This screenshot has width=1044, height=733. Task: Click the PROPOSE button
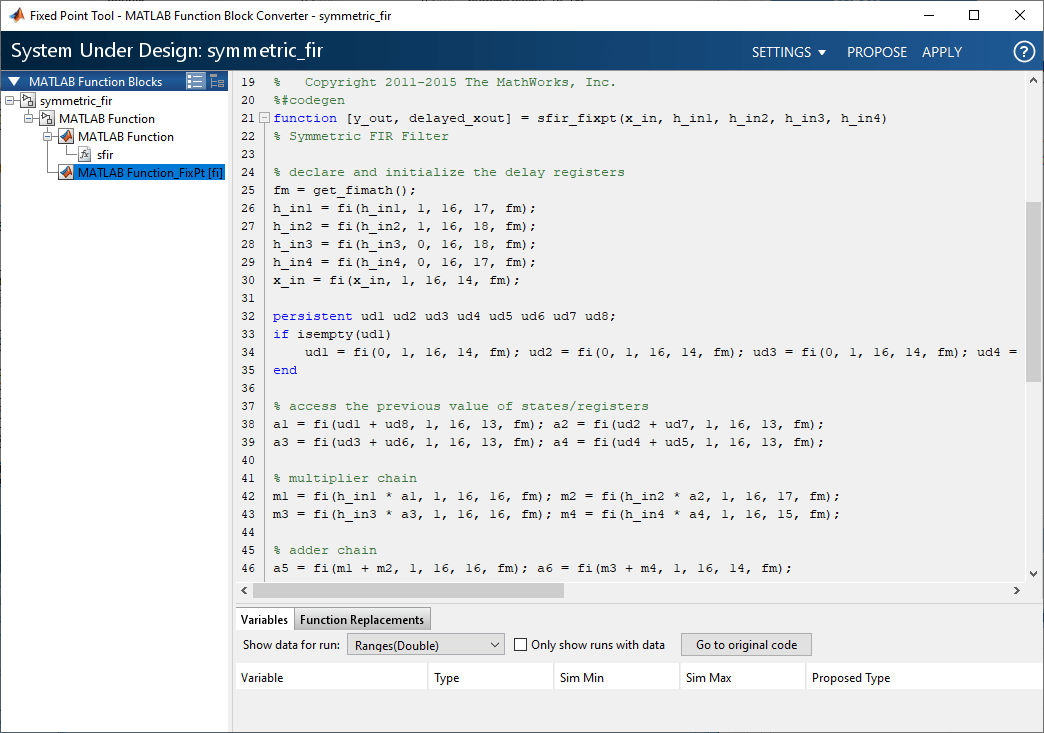pyautogui.click(x=877, y=52)
